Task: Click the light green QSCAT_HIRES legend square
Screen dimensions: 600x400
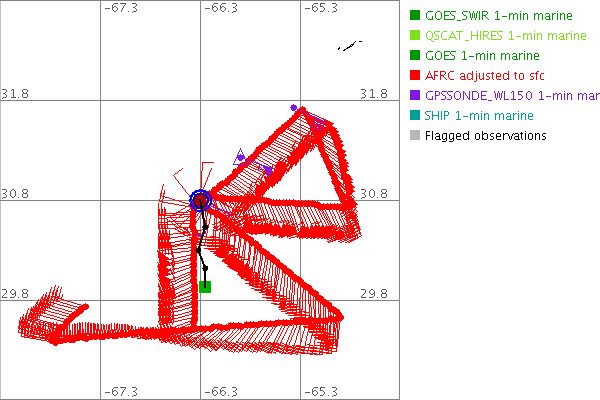Action: 415,36
